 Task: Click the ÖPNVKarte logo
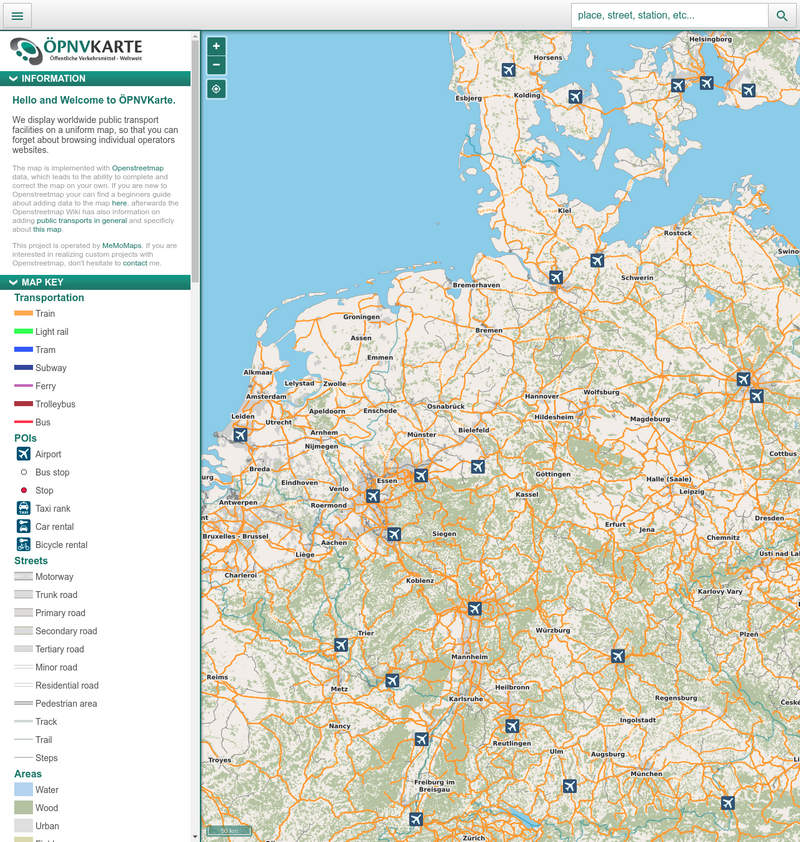[x=76, y=50]
